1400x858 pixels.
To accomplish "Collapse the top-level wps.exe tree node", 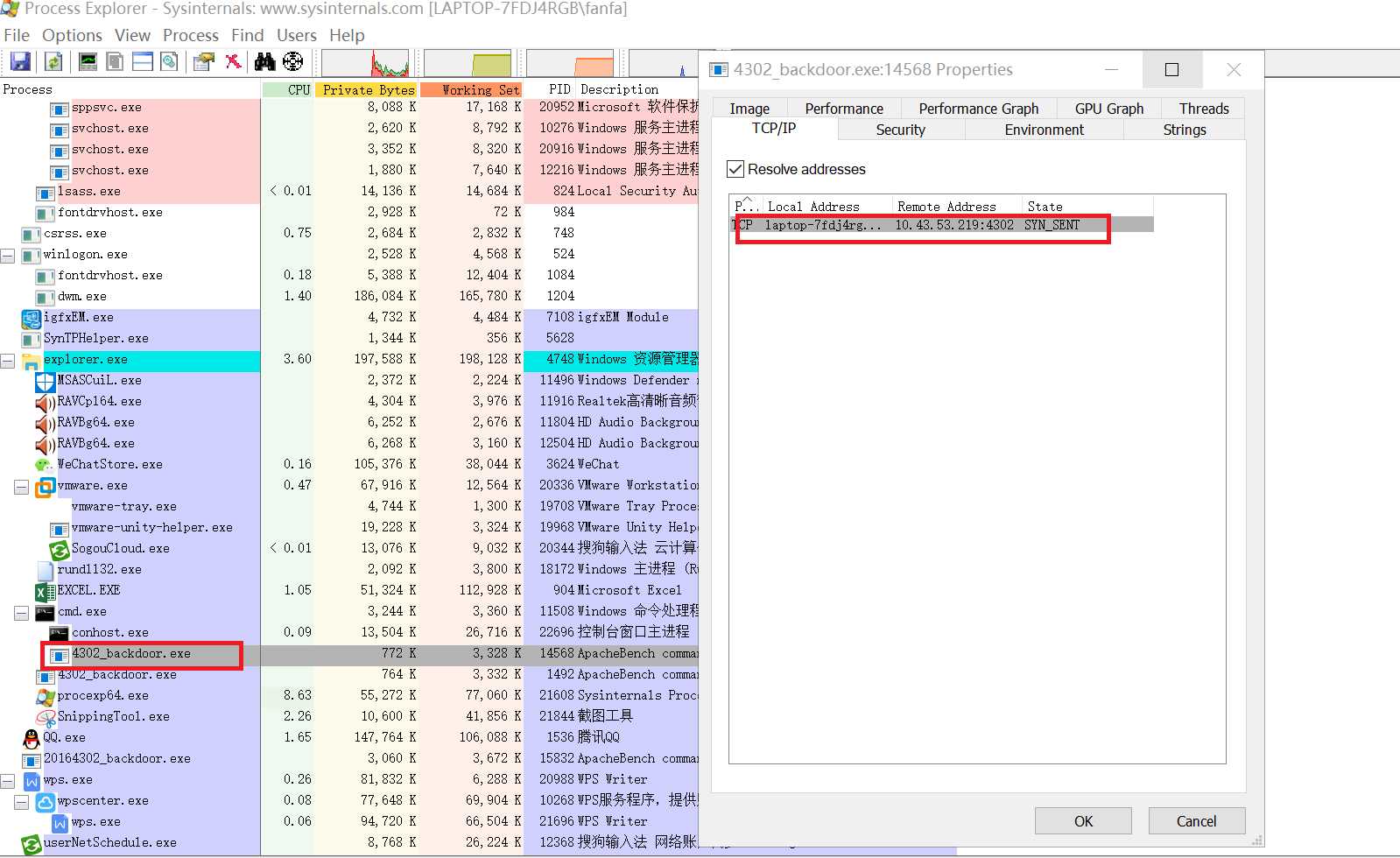I will point(8,781).
